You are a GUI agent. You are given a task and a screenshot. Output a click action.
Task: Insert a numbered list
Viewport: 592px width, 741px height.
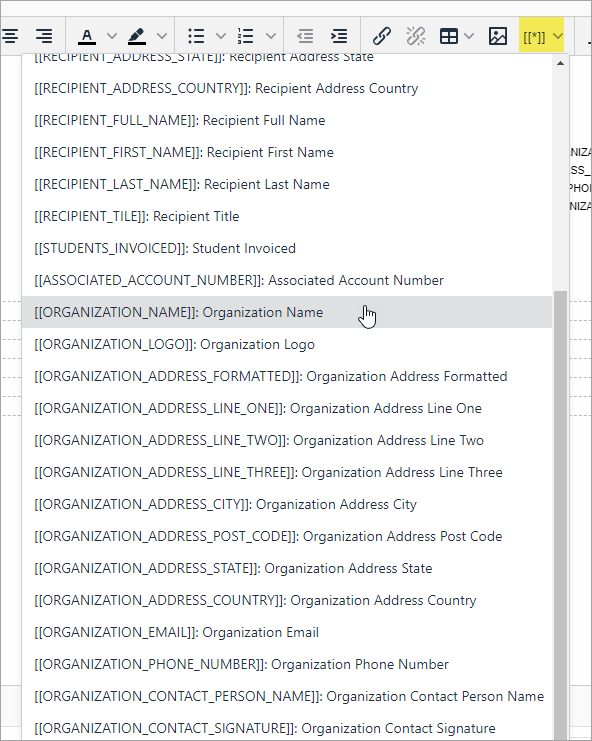(246, 36)
